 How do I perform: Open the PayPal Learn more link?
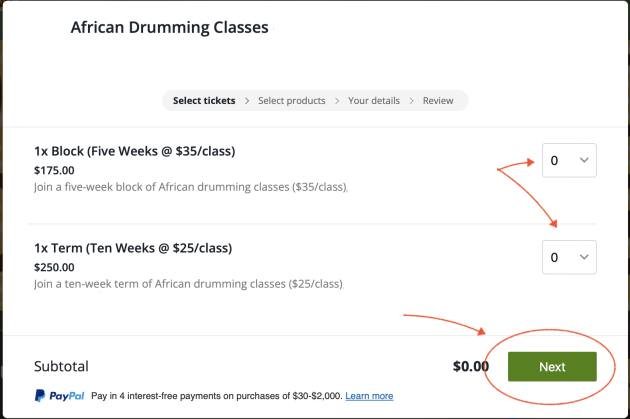tap(369, 396)
